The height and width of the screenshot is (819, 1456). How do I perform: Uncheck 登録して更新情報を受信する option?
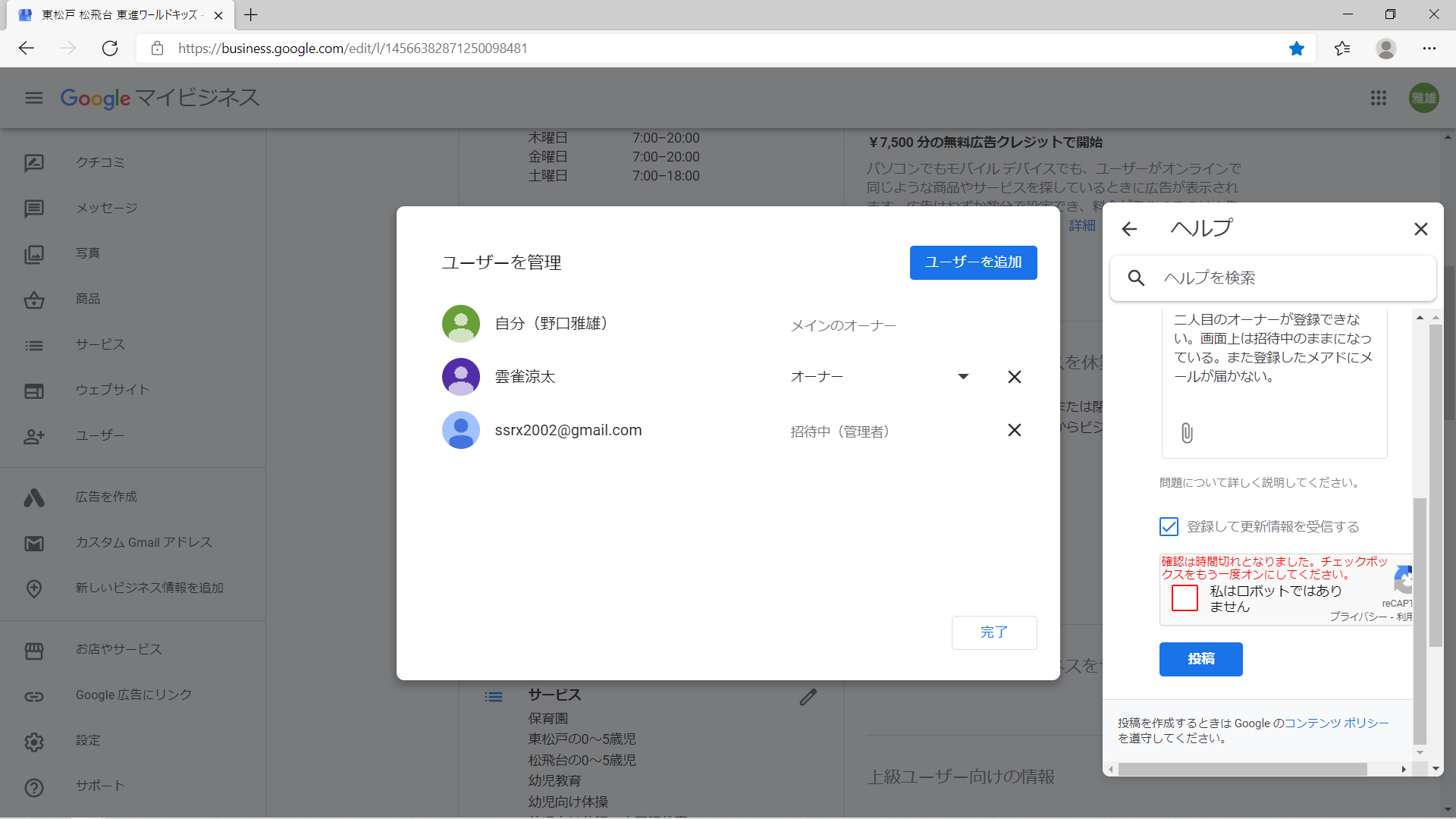[x=1168, y=526]
